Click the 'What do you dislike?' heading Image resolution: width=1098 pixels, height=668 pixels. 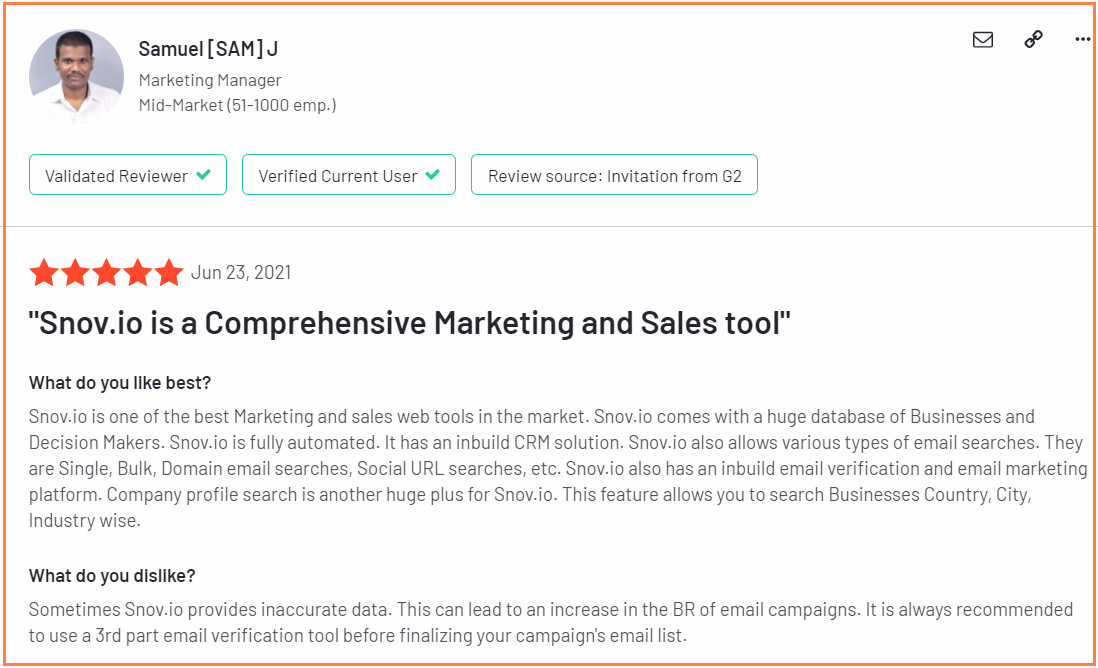(112, 576)
